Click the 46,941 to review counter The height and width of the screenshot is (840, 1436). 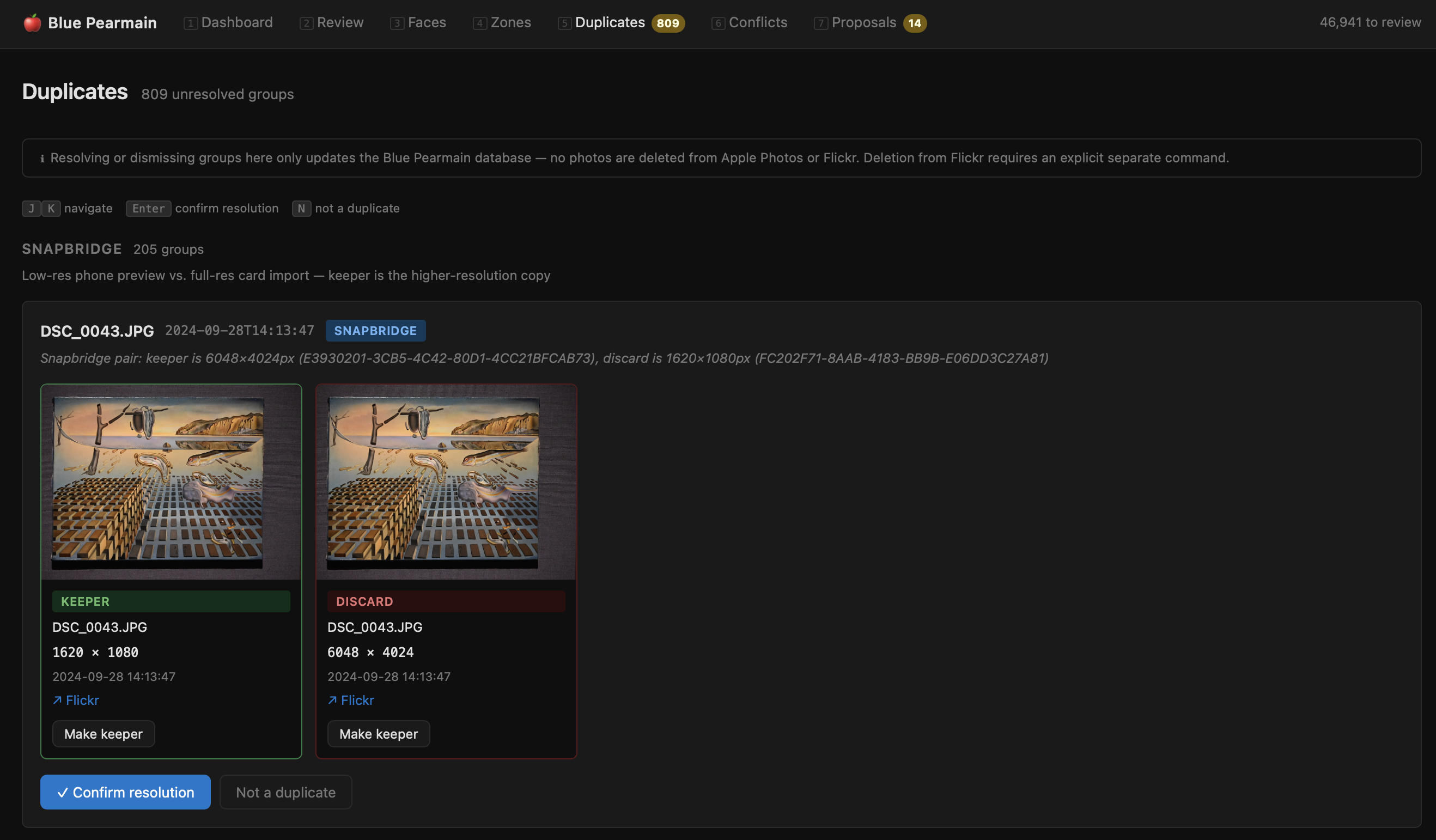(1370, 22)
